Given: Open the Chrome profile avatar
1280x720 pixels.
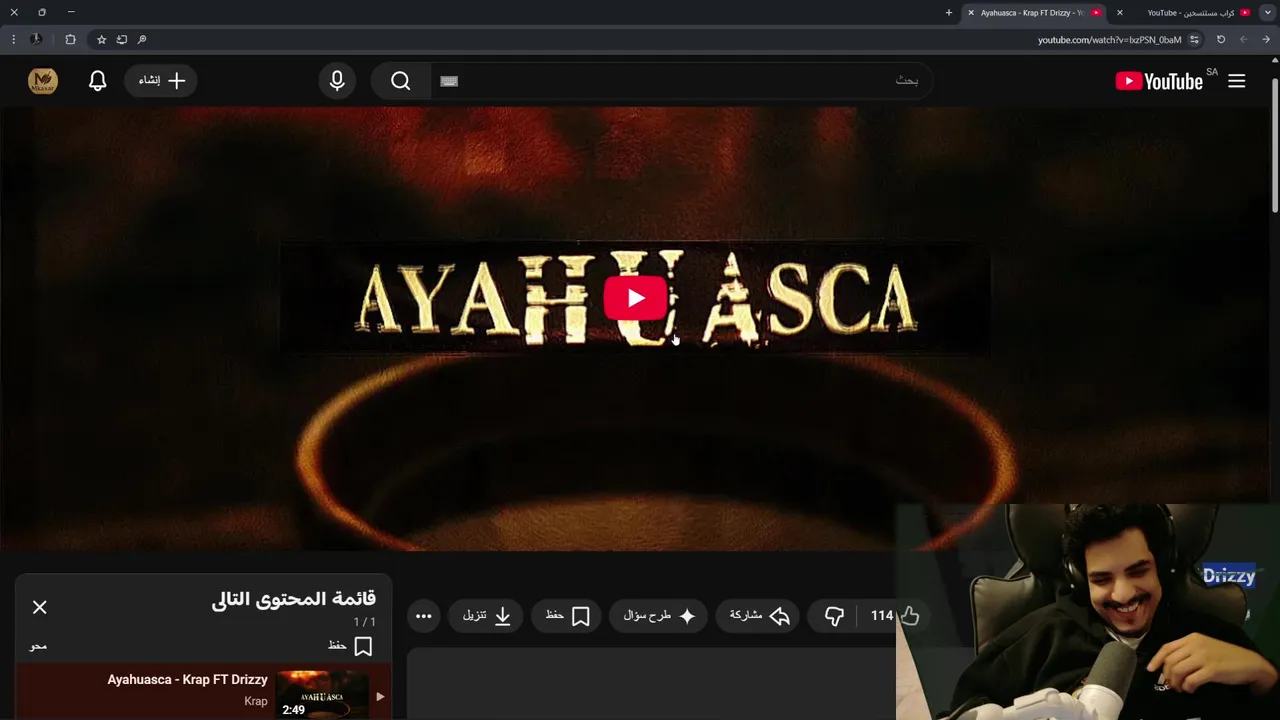Looking at the screenshot, I should click(36, 40).
